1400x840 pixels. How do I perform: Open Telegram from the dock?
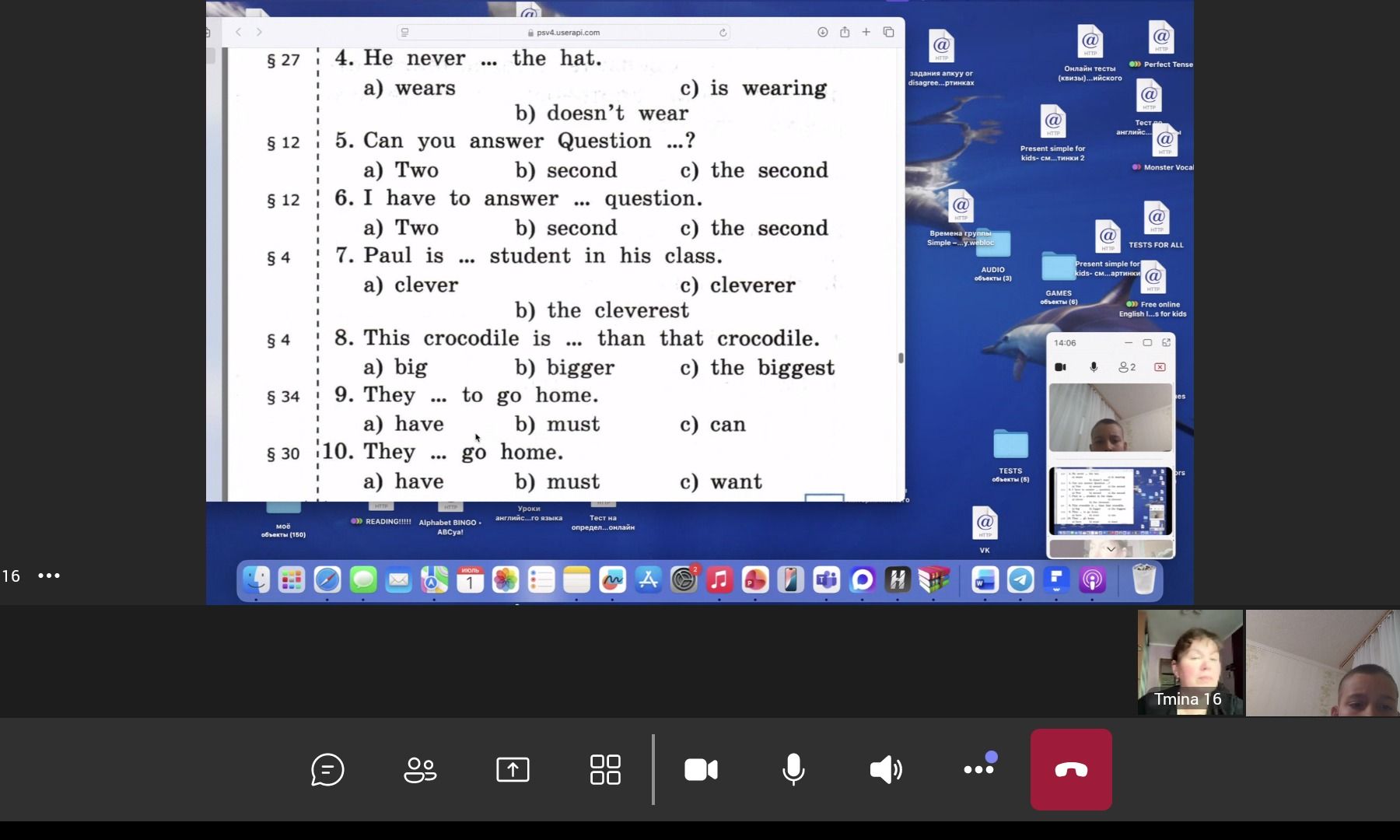pos(1020,579)
